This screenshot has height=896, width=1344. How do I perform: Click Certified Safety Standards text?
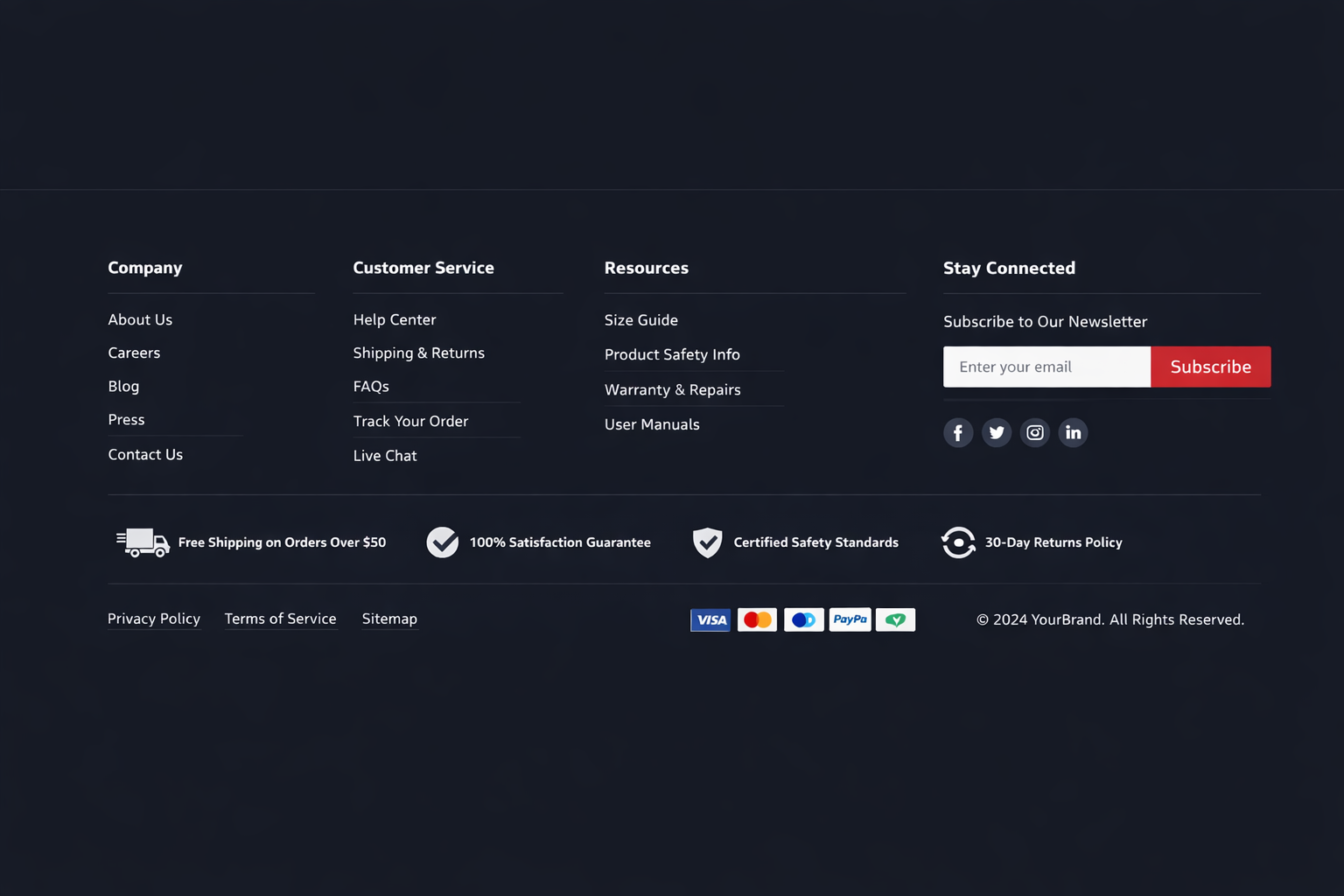point(815,542)
